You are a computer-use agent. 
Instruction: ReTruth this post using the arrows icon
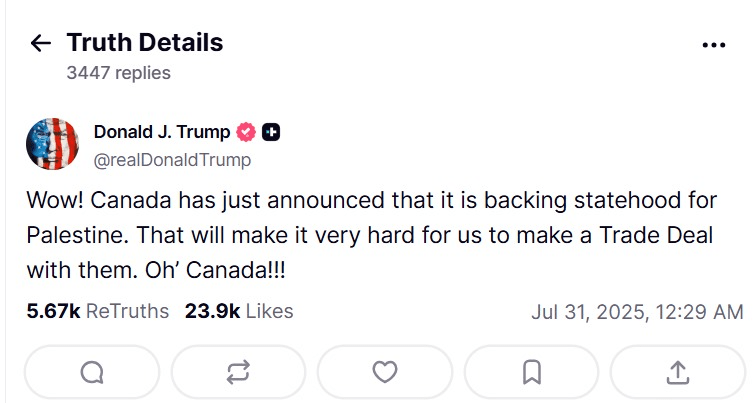238,372
